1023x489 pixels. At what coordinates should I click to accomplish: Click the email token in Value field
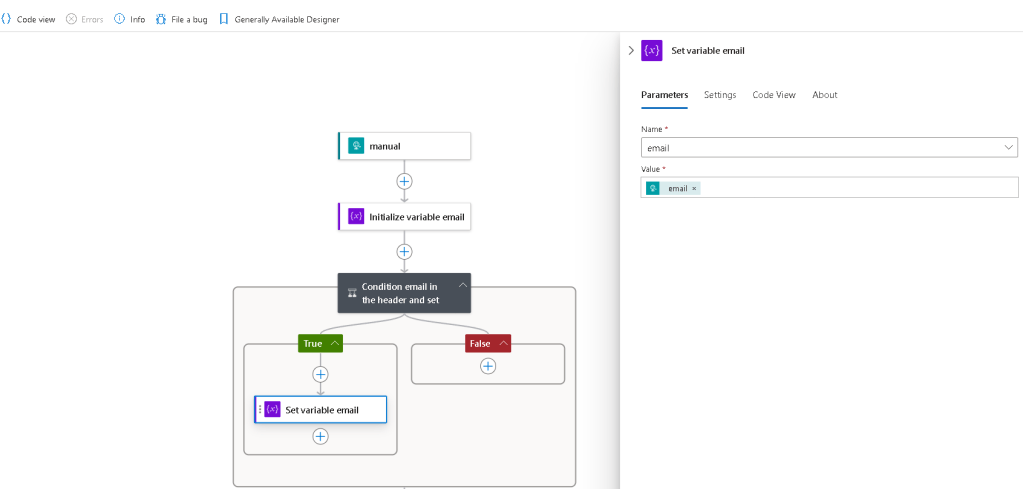tap(673, 188)
